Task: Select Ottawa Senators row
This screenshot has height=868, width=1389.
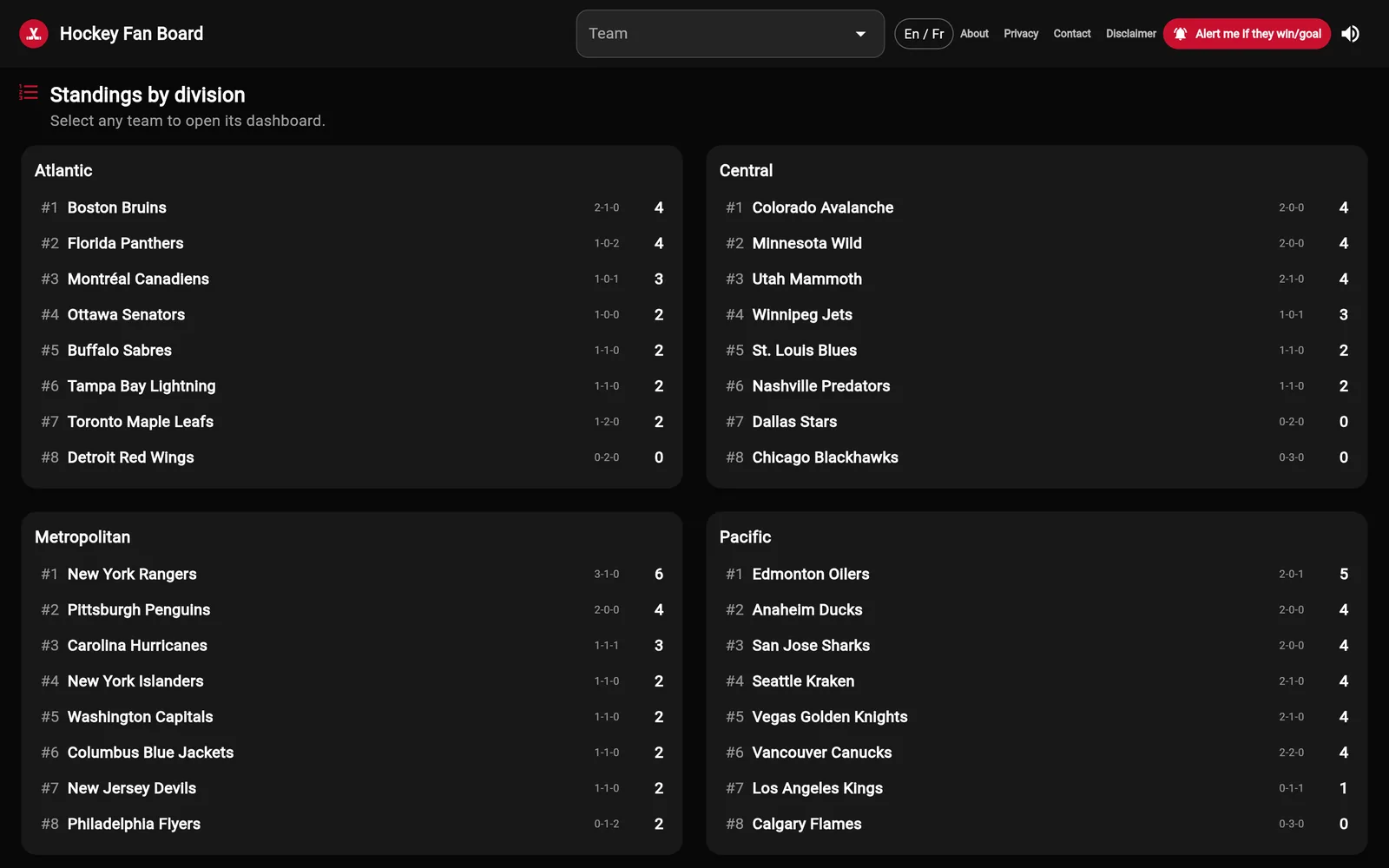Action: pyautogui.click(x=352, y=314)
